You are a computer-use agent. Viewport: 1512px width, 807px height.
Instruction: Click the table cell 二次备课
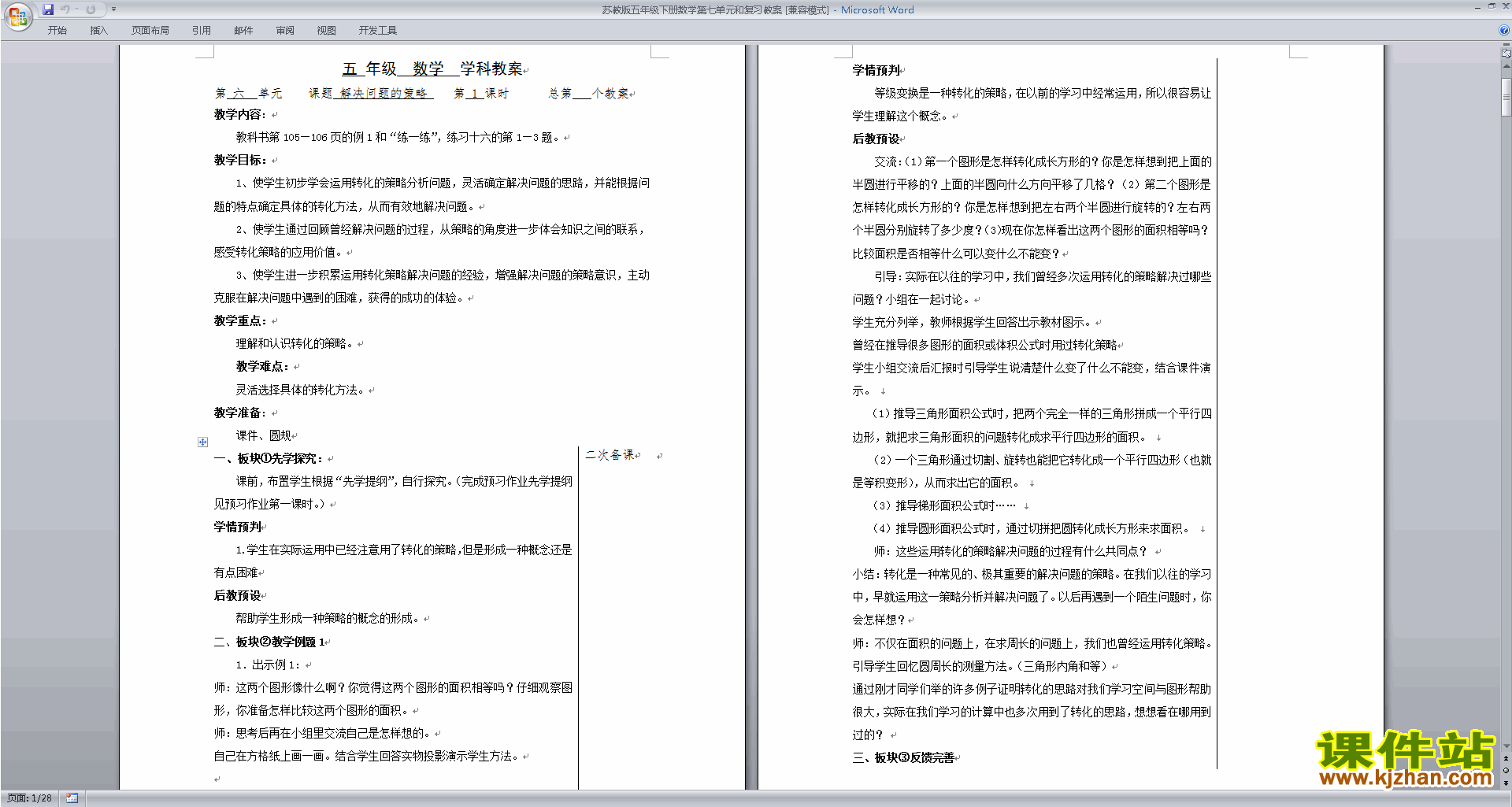click(x=610, y=455)
